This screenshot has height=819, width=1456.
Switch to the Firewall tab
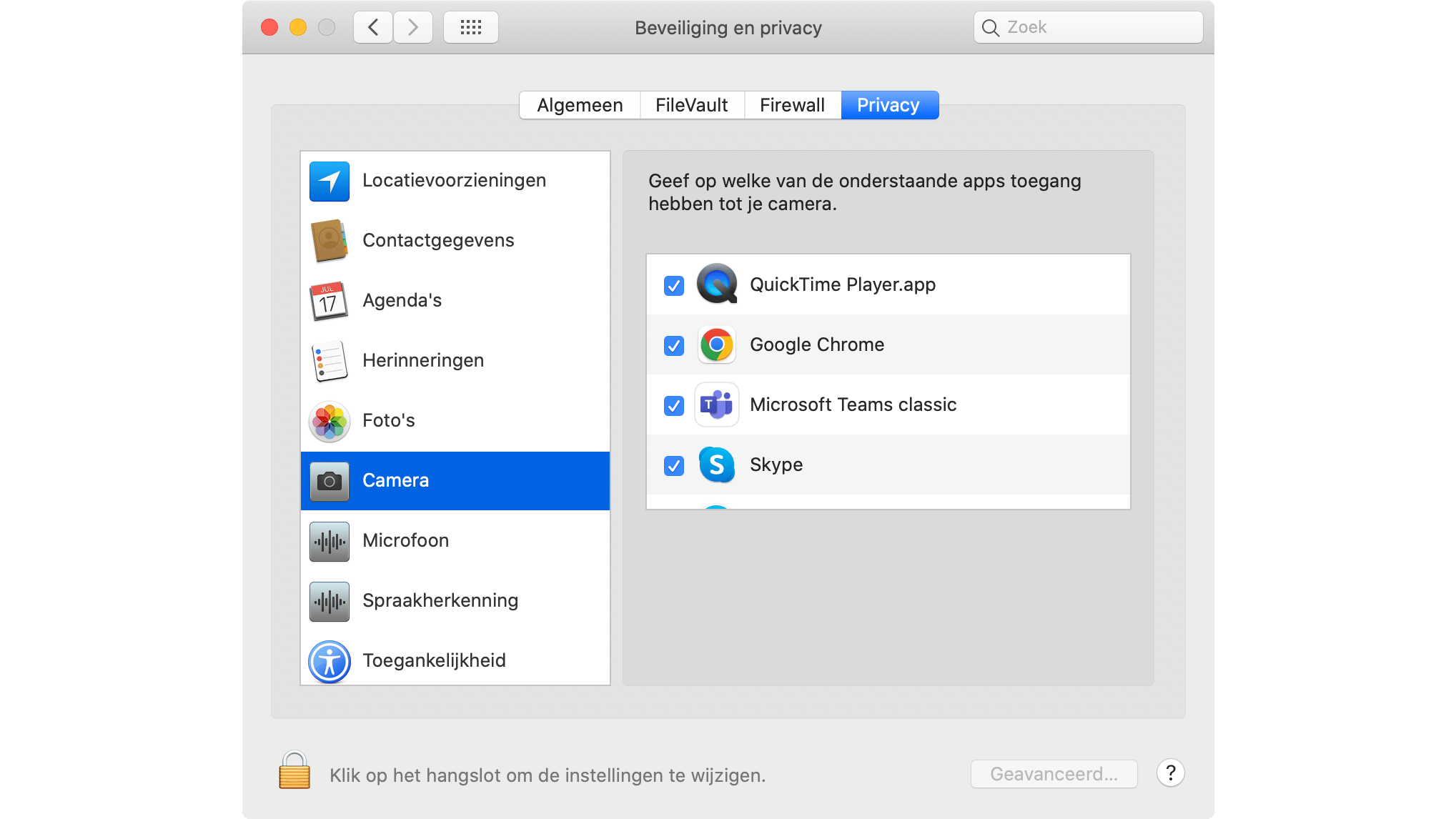792,105
